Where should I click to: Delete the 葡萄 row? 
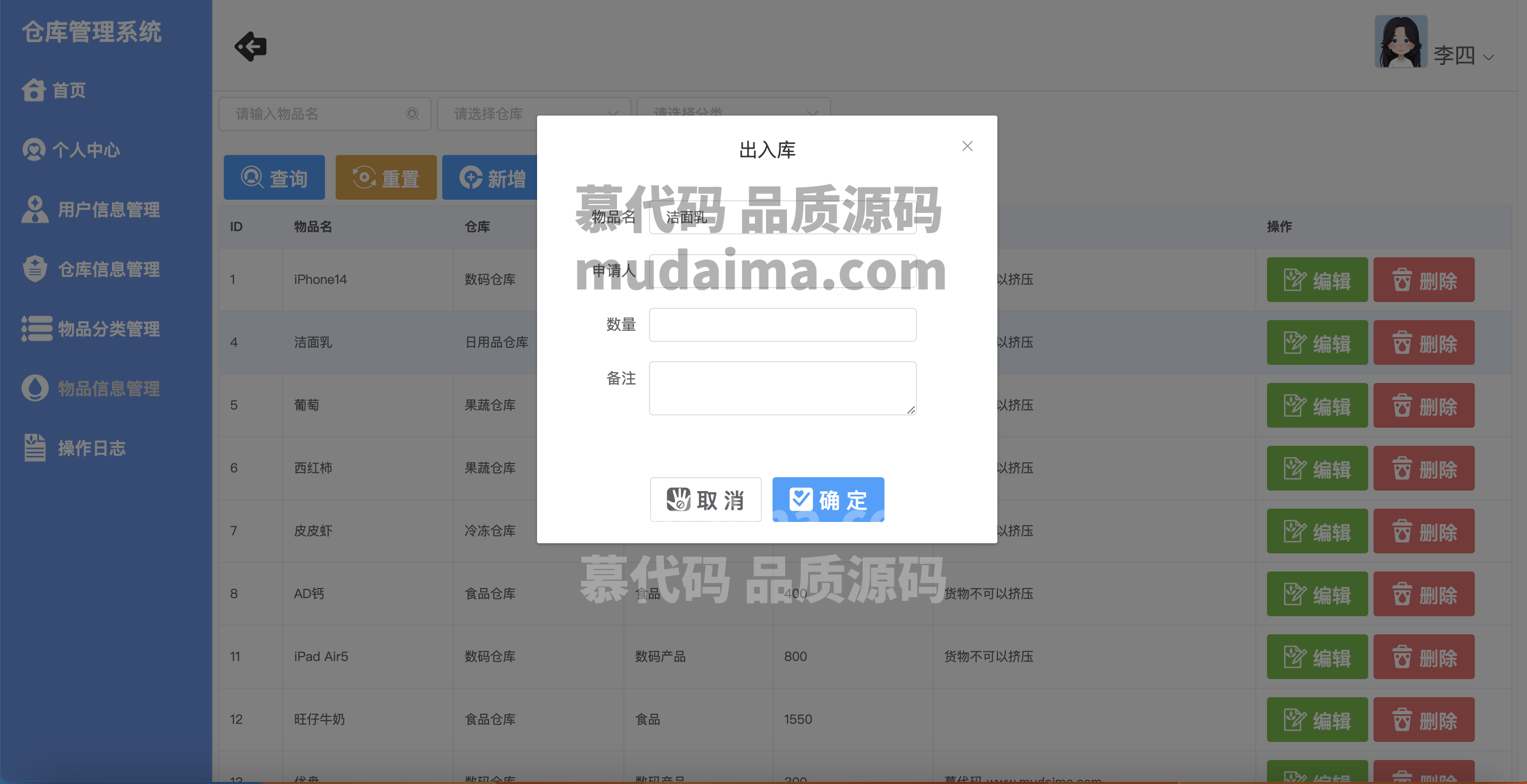pyautogui.click(x=1424, y=405)
